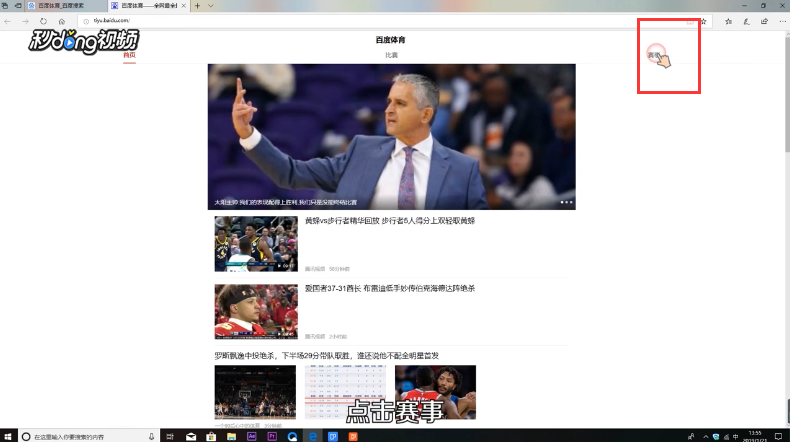
Task: Add this page to favorites with the star
Action: coord(704,21)
